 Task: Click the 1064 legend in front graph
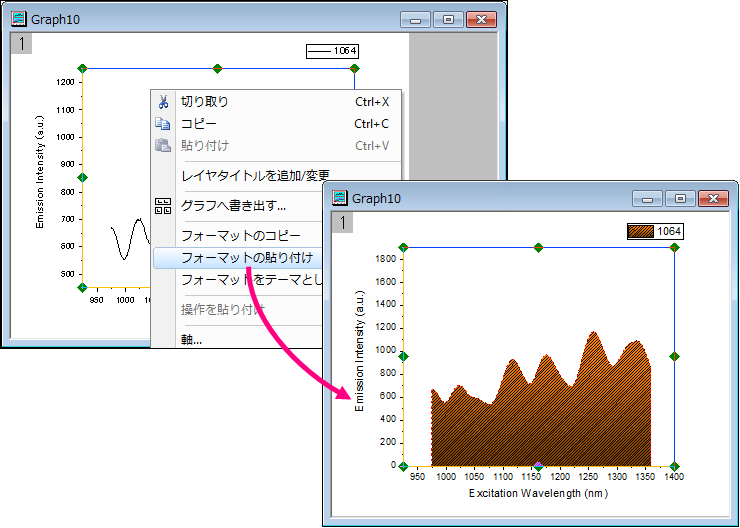(x=655, y=232)
